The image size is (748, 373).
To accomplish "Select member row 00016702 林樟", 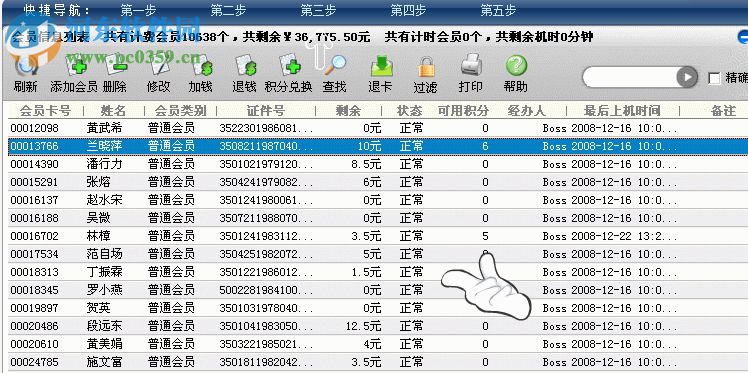I will tap(378, 236).
